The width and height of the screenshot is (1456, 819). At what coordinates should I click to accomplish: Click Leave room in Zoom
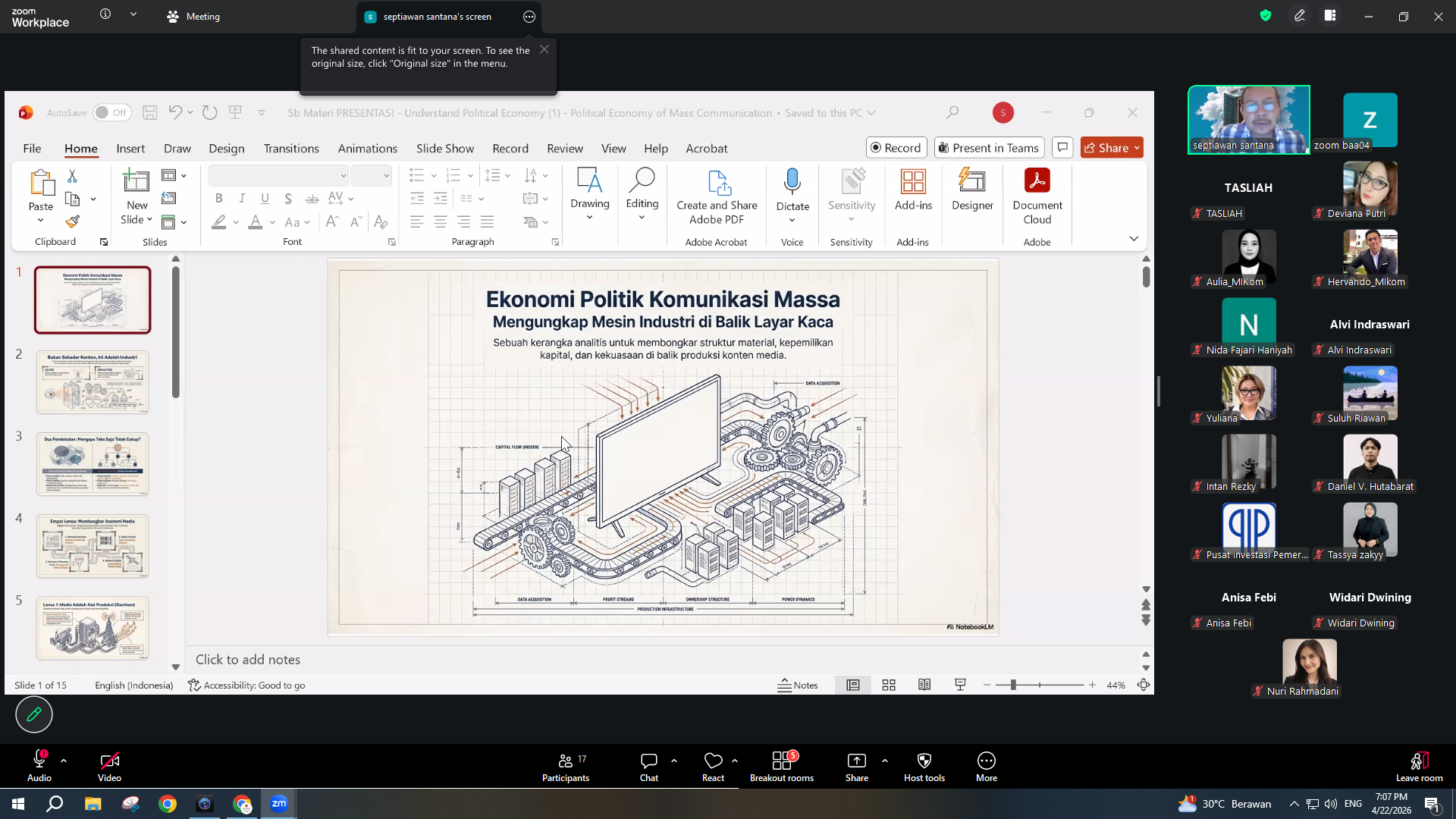1419,766
